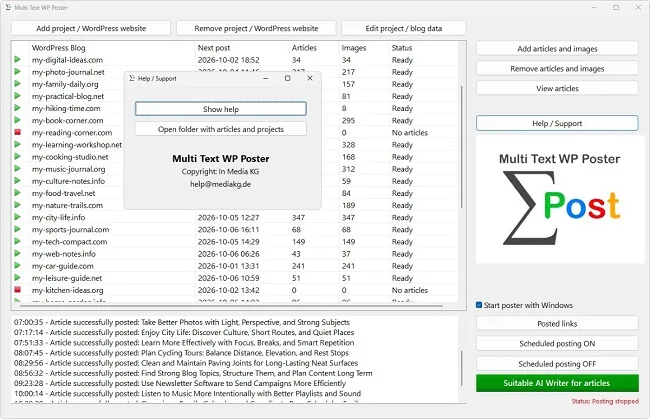Open Edit project / blog data
Screen dimensions: 650x419
pos(403,28)
